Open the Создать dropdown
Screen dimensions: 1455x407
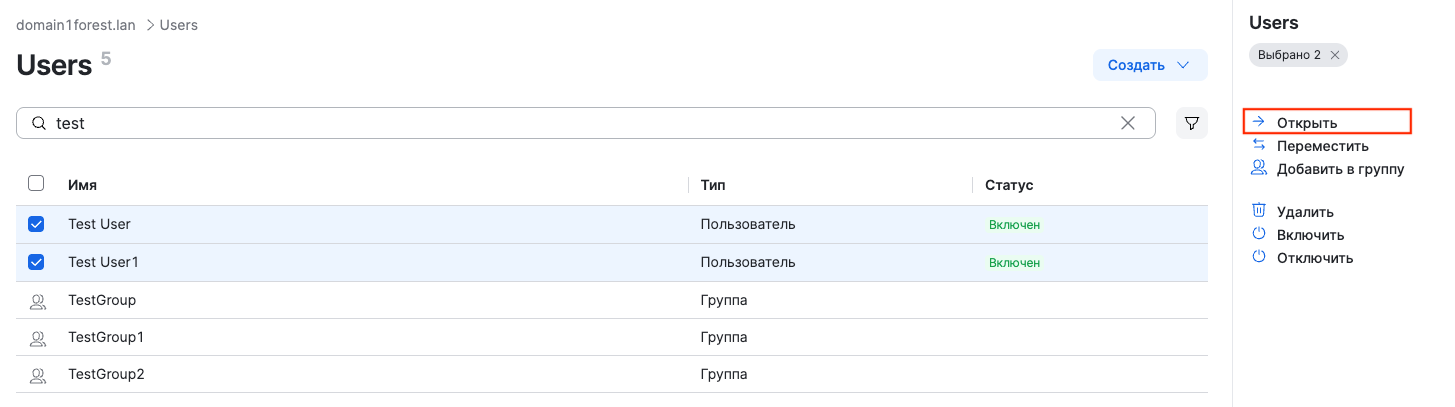point(1149,65)
